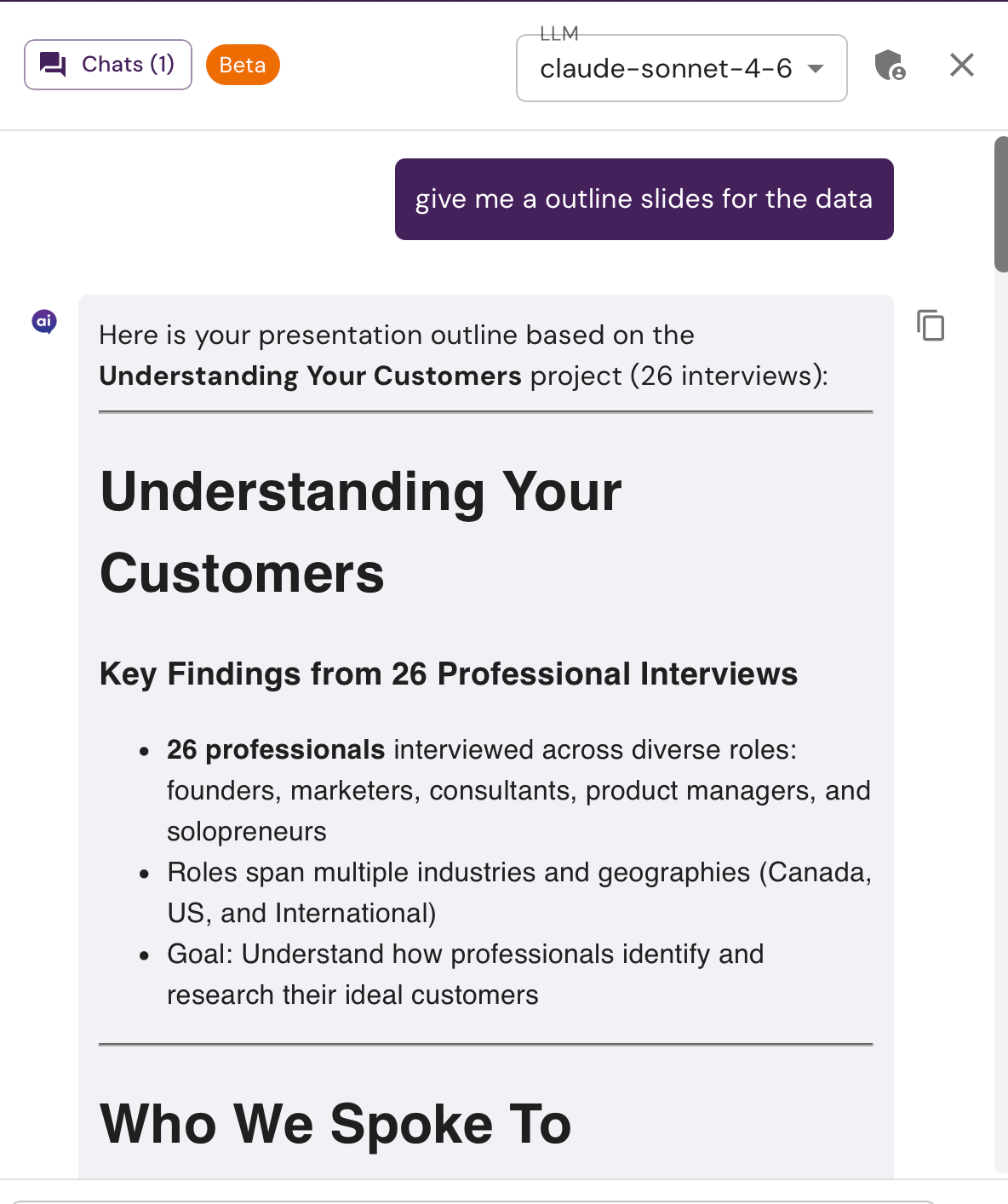Click the "Goal: Understand how professionals" bullet
Image resolution: width=1008 pixels, height=1204 pixels.
(x=465, y=974)
